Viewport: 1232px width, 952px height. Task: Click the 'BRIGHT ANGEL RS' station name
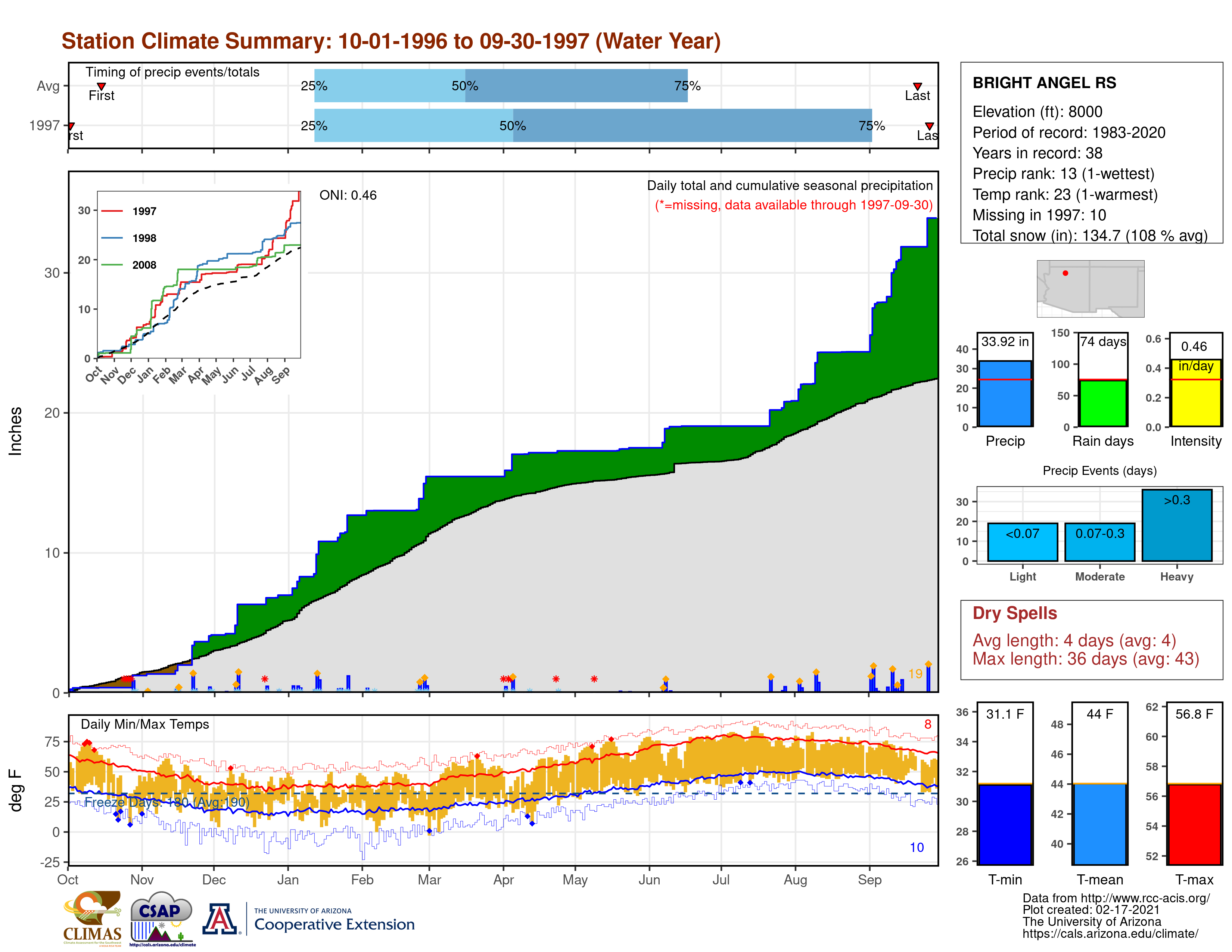tap(1044, 83)
